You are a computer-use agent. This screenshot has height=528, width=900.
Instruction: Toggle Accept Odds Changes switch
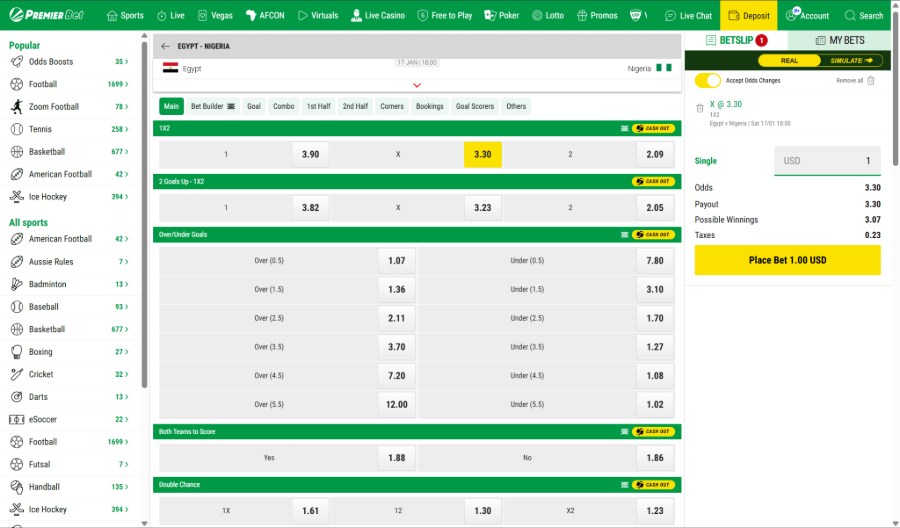(707, 80)
